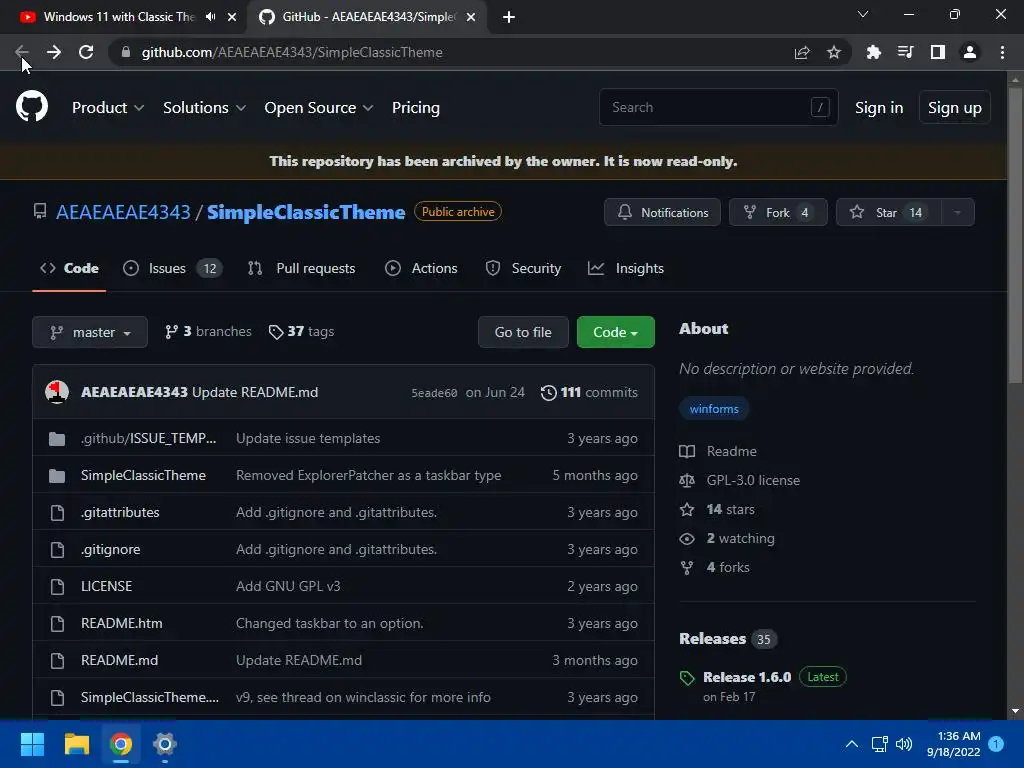Expand the Product menu
1024x768 pixels.
108,108
